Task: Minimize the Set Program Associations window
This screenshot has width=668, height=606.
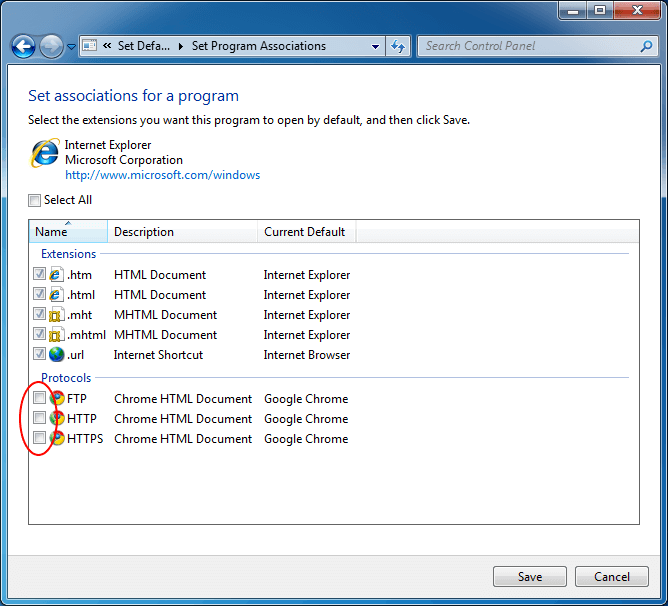Action: (573, 10)
